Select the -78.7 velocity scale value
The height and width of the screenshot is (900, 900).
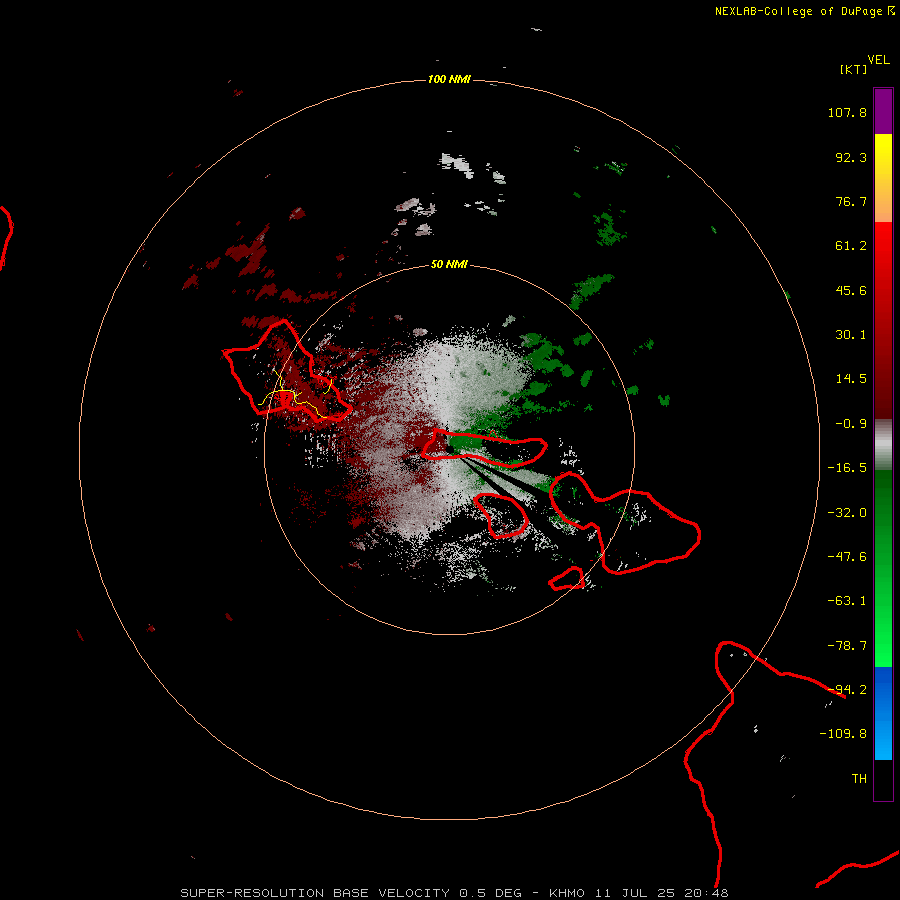[847, 646]
